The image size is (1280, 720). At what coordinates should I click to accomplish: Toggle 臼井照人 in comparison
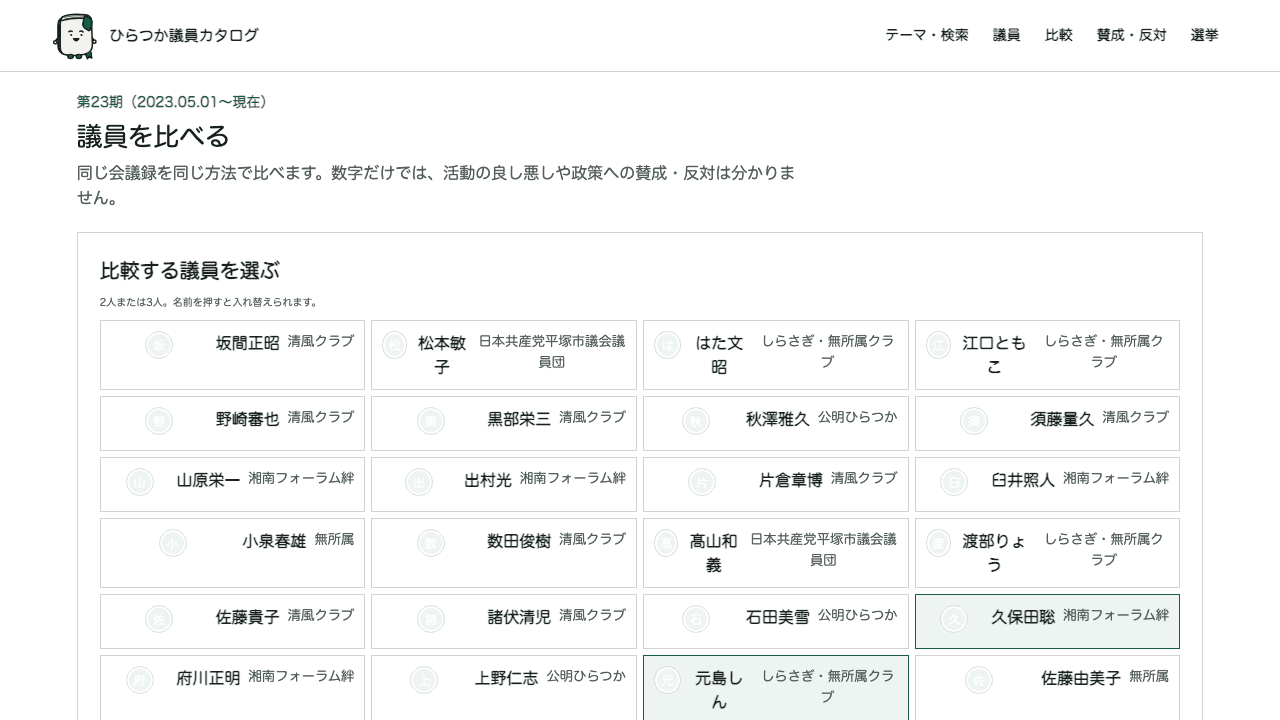coord(1047,485)
